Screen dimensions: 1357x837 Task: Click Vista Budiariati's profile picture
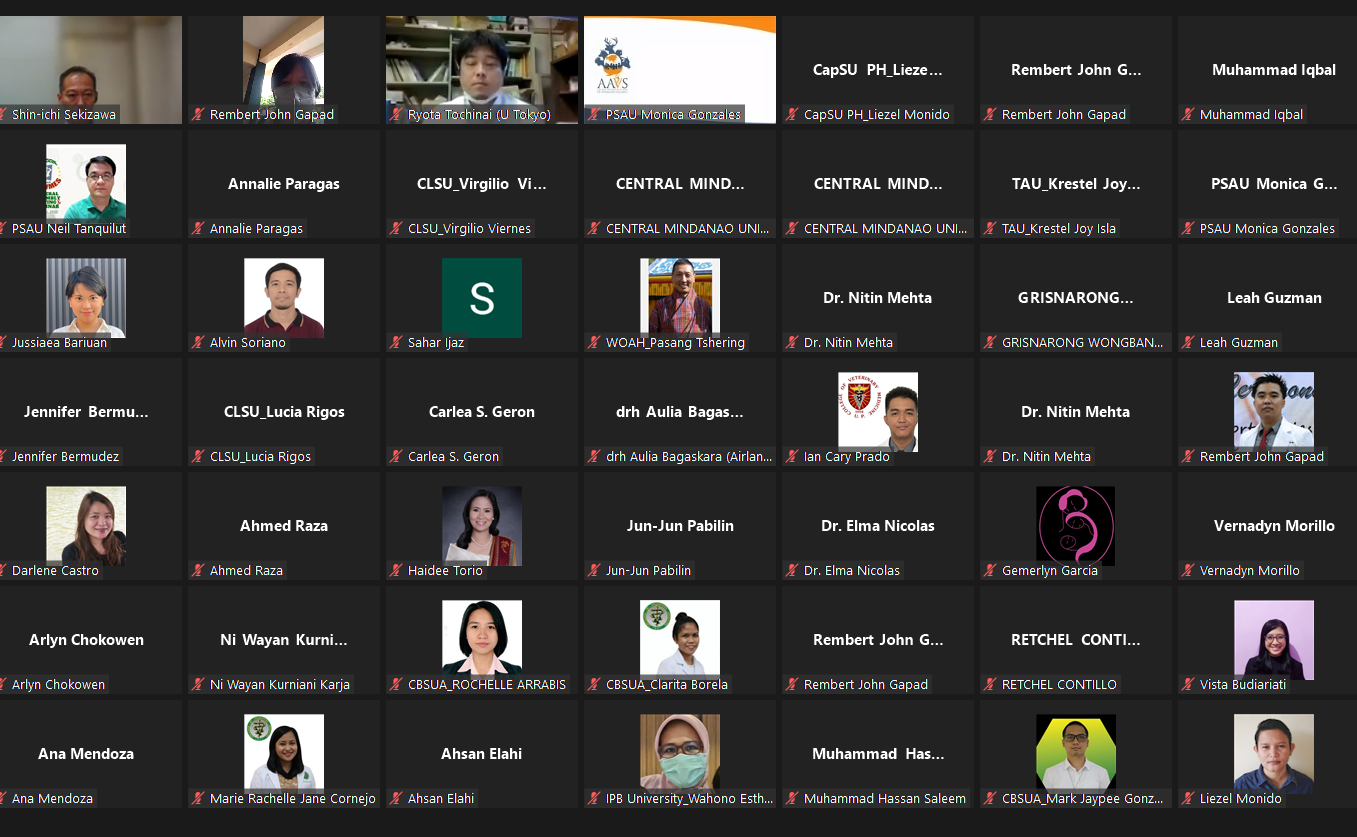(1273, 640)
